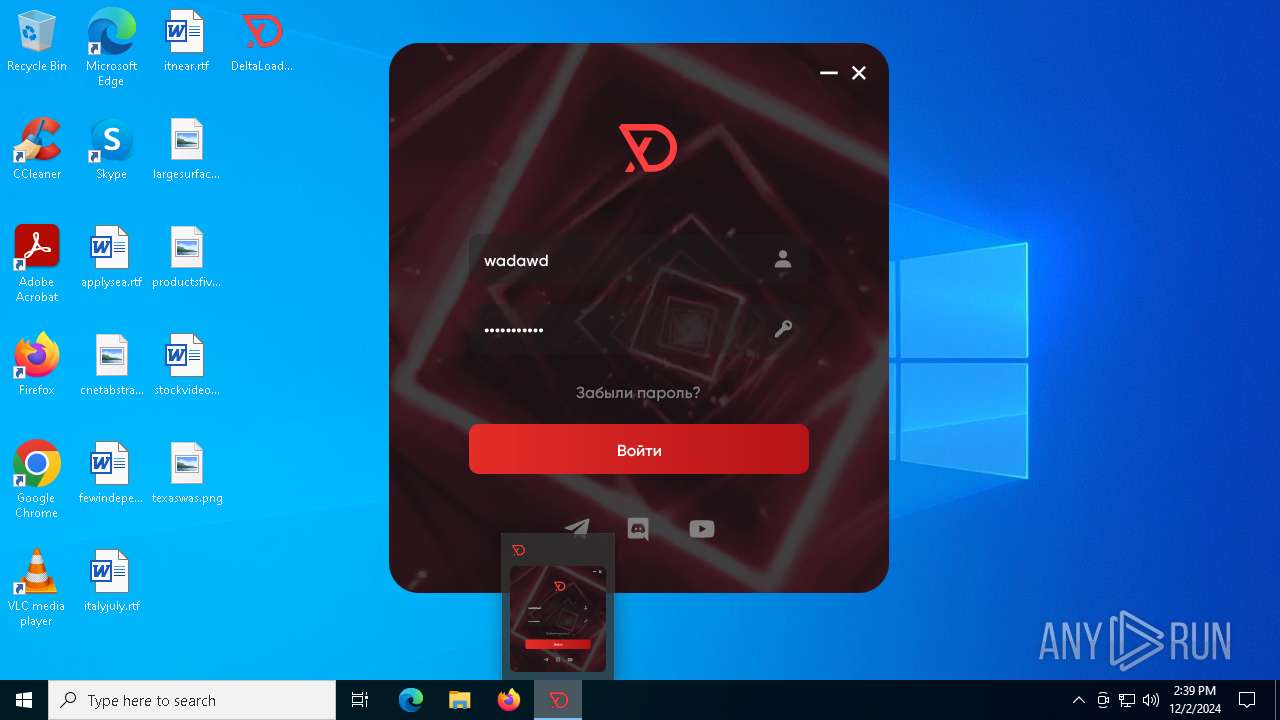The height and width of the screenshot is (720, 1280).
Task: Select the Adobe Acrobat desktop shortcut
Action: point(37,264)
